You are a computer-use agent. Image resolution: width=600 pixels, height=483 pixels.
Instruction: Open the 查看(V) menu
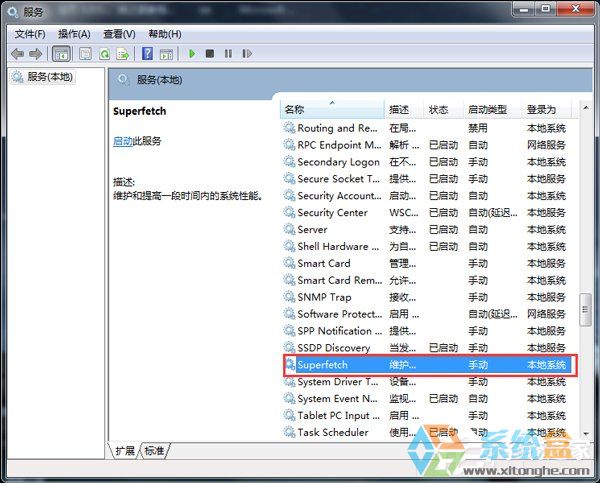(x=119, y=34)
